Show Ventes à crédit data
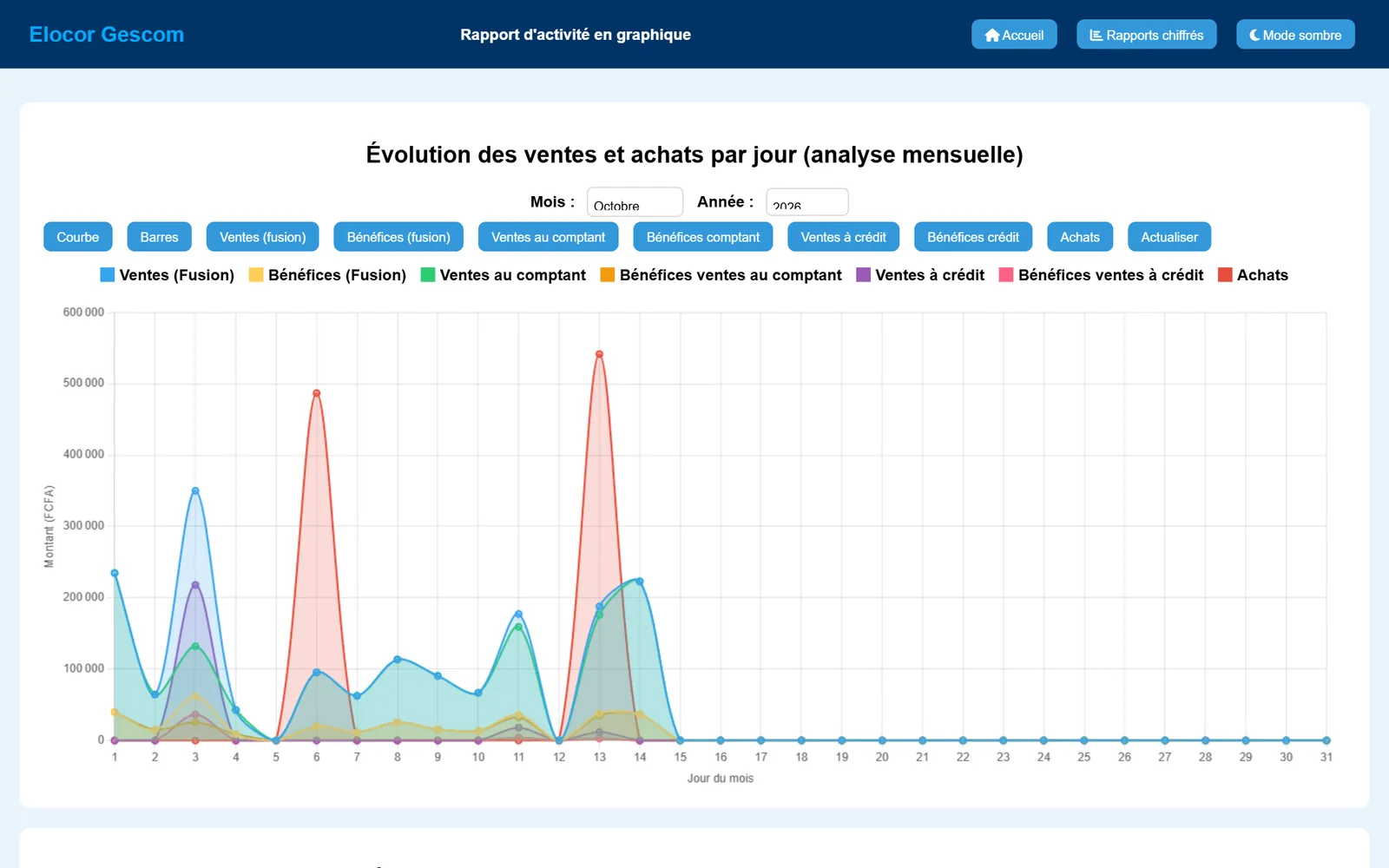 pyautogui.click(x=843, y=237)
